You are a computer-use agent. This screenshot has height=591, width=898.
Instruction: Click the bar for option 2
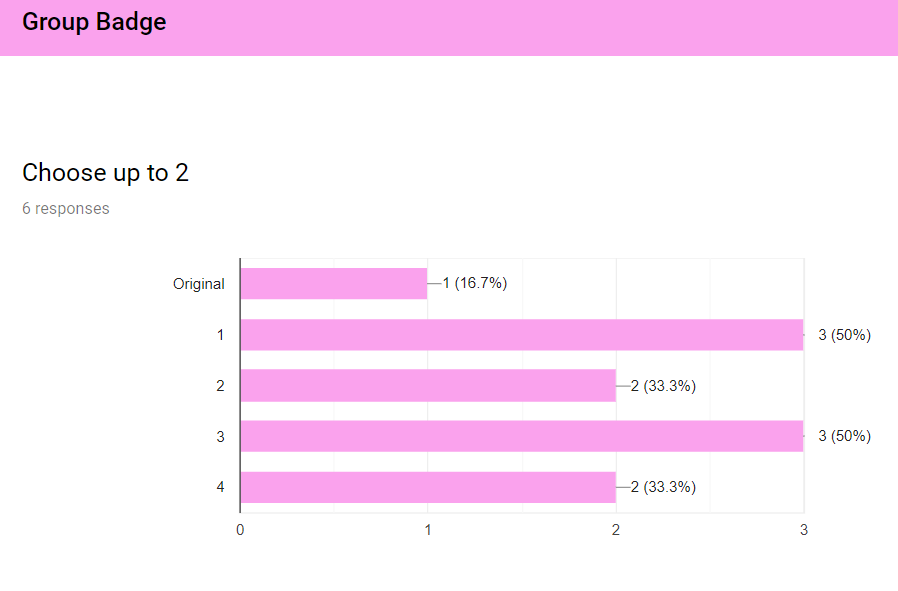[x=428, y=385]
